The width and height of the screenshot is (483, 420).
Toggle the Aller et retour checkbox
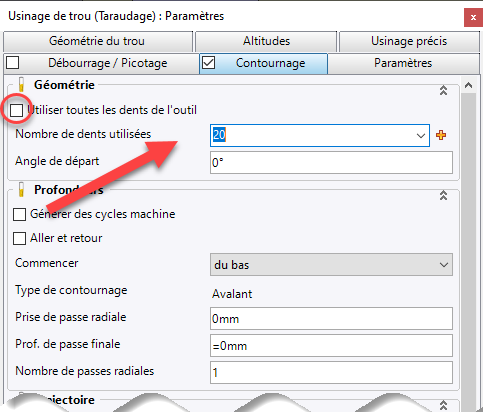19,239
